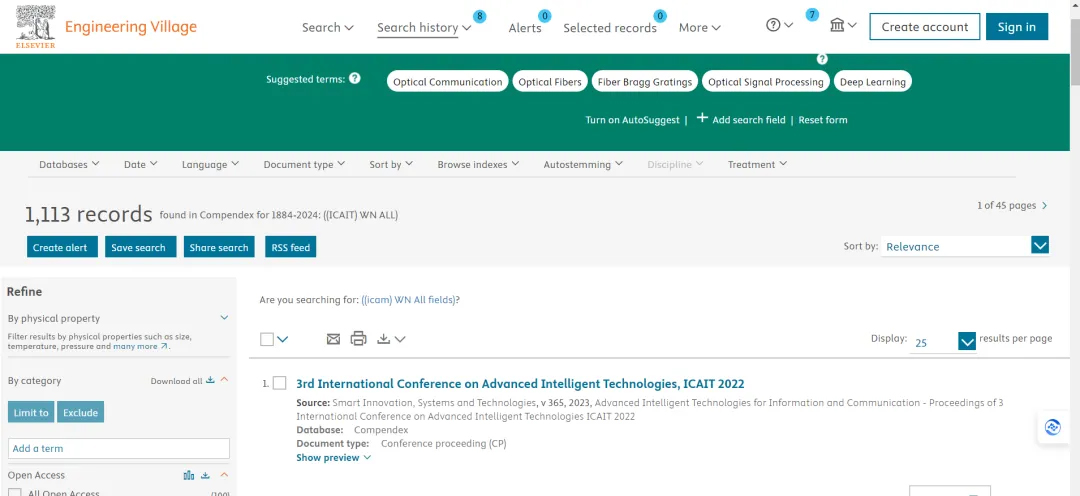Select the ICAIT 2022 record checkbox

(279, 383)
